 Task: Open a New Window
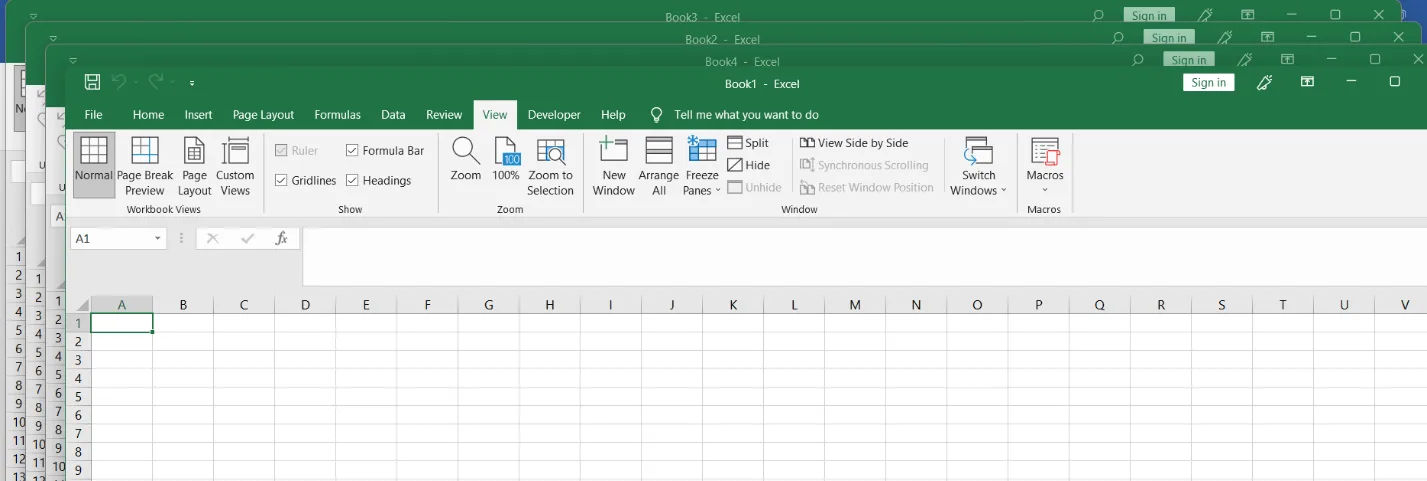[614, 165]
